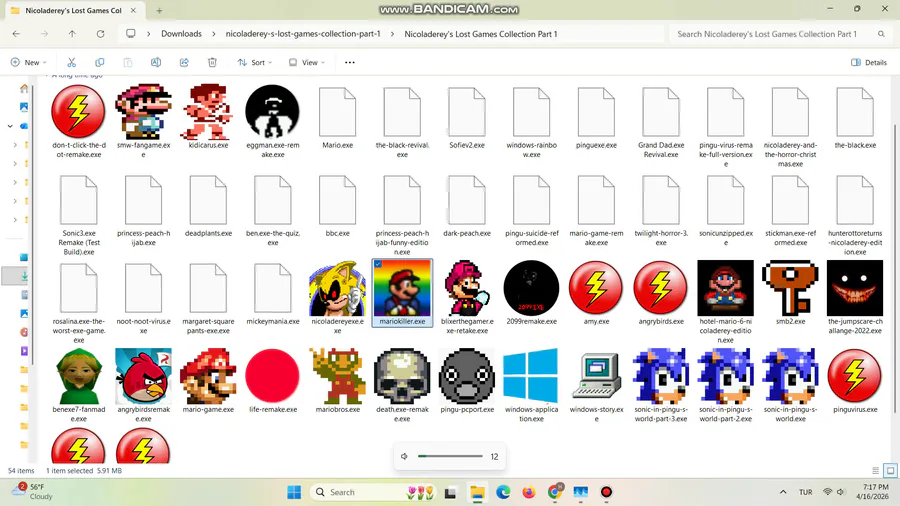The width and height of the screenshot is (900, 506).
Task: Select benexe7-fanmade.exe file icon
Action: point(79,376)
